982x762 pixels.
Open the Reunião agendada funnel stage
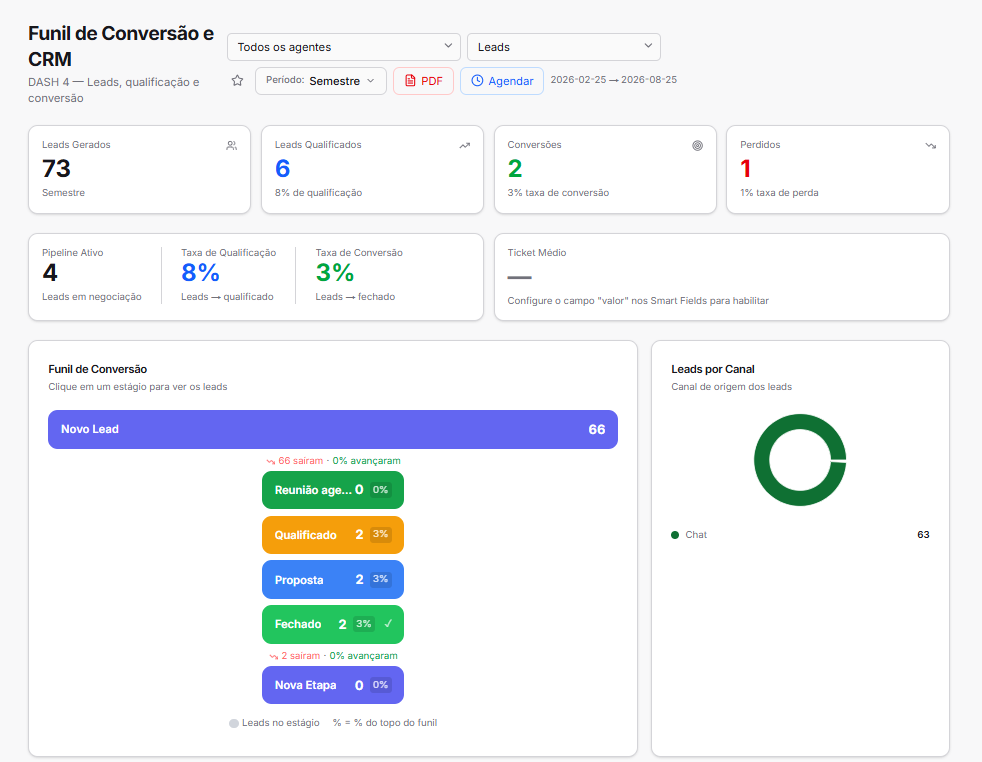(x=333, y=490)
